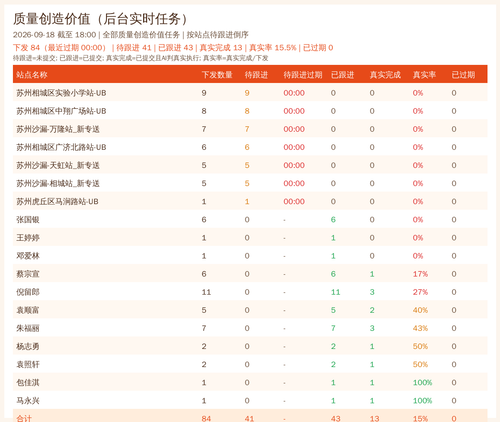Click the name 张国银
500x422 pixels.
coord(28,219)
